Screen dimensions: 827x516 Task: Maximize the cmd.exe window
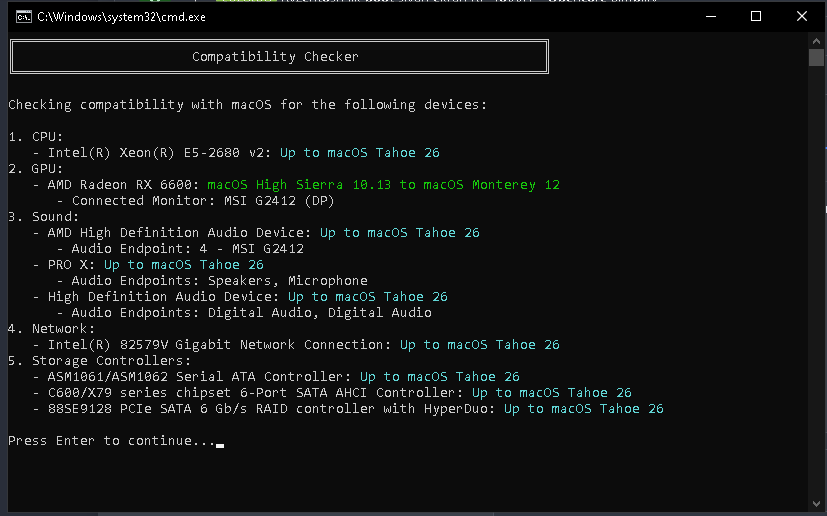pos(756,16)
